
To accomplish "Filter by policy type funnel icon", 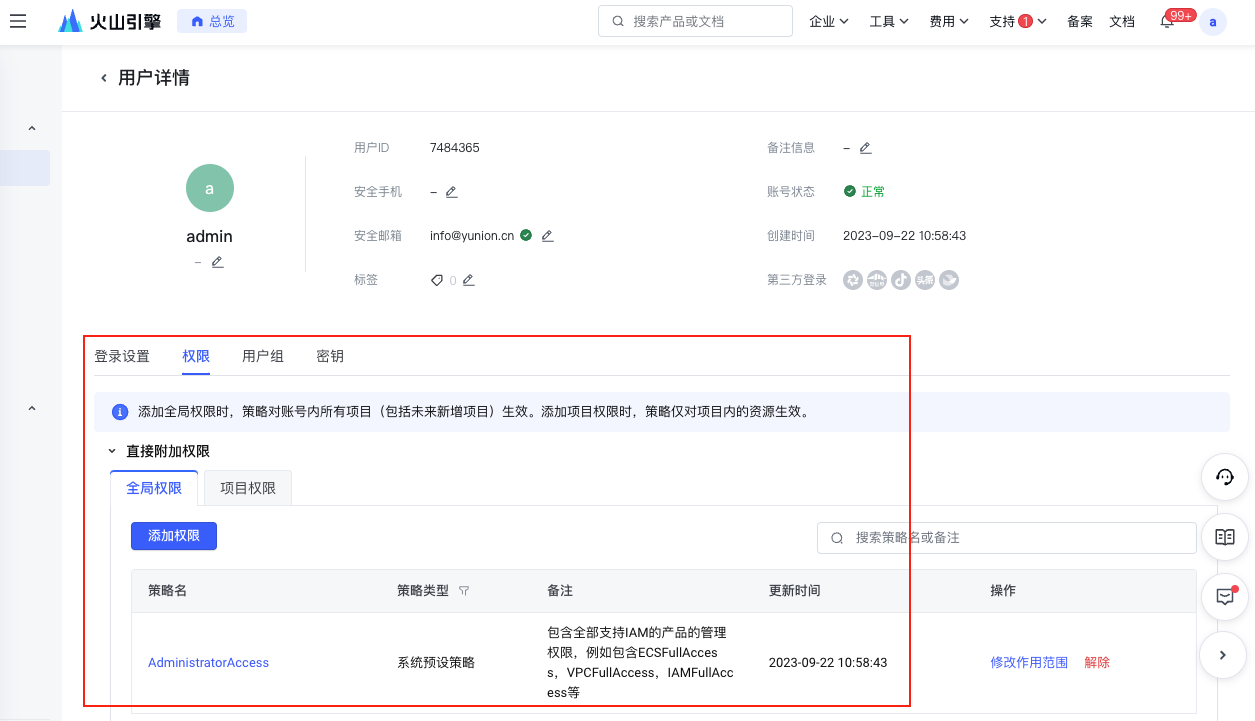I will tap(464, 591).
